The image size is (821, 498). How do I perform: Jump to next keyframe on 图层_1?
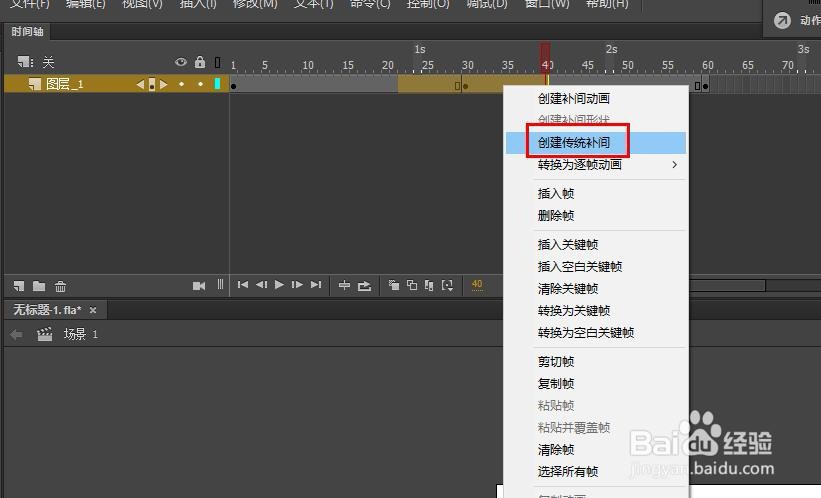(x=163, y=84)
